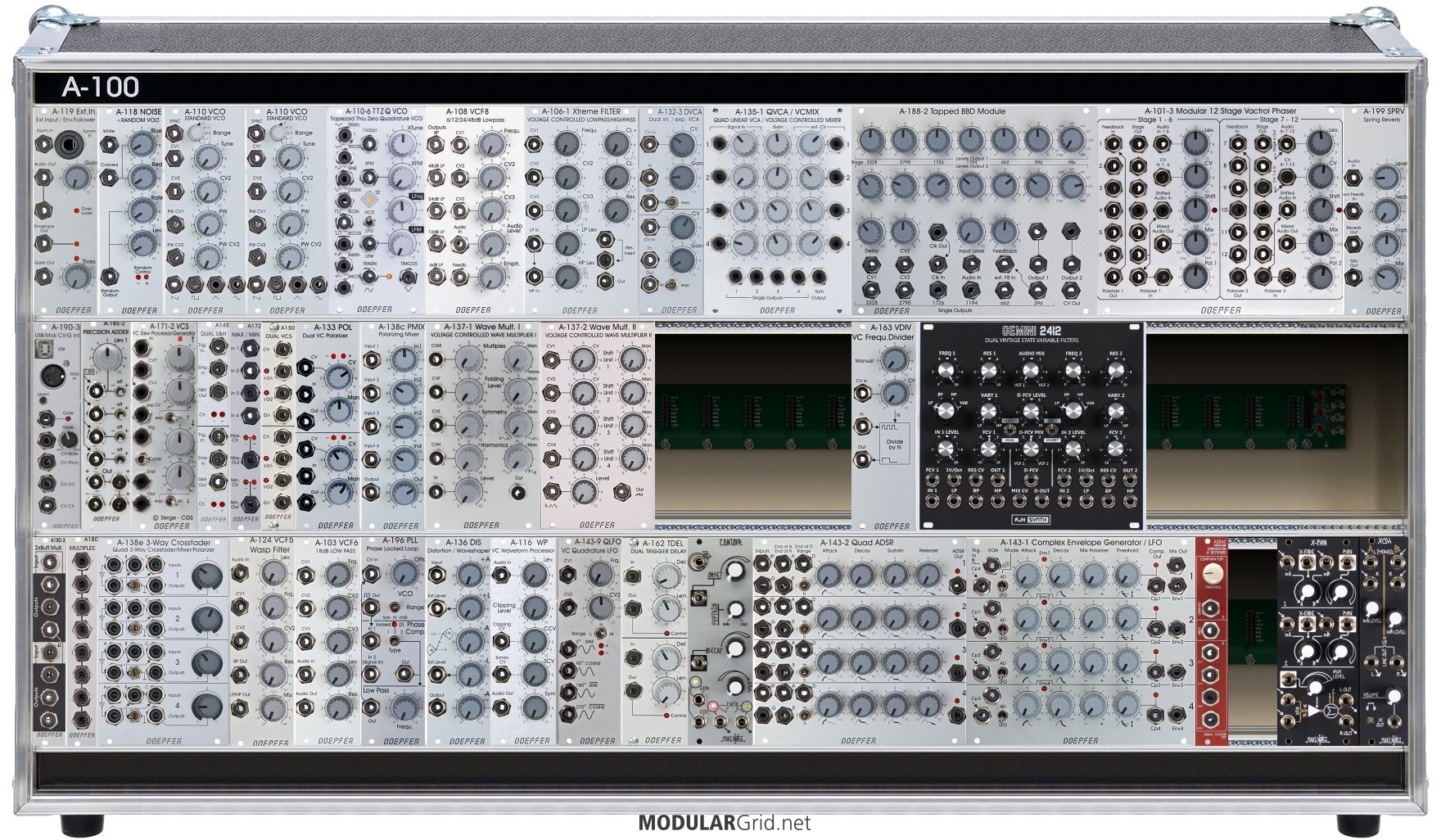Click the Input 1 jack on A-138c PMIX
This screenshot has width=1450, height=840.
pos(372,361)
